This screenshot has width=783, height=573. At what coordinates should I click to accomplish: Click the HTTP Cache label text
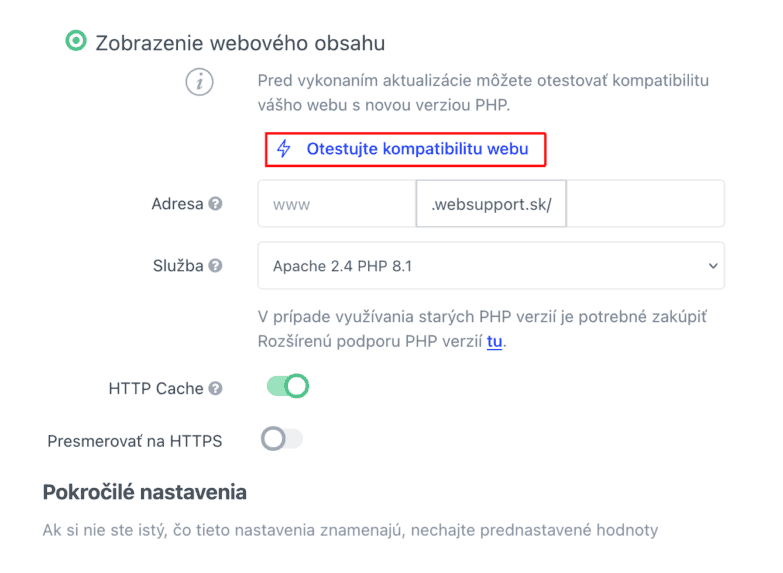(x=156, y=388)
